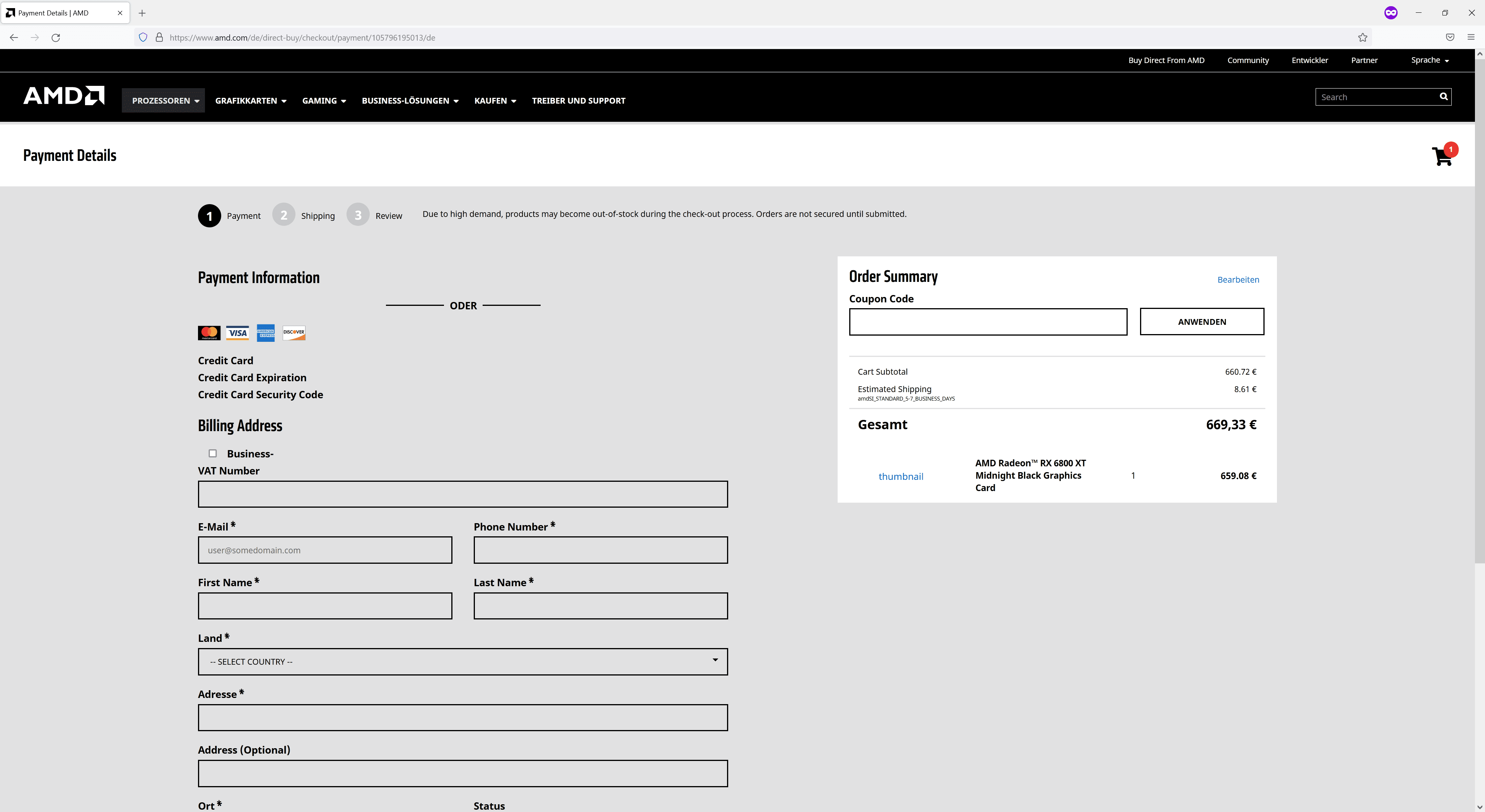1485x812 pixels.
Task: Focus the Coupon Code field
Action: click(x=988, y=322)
